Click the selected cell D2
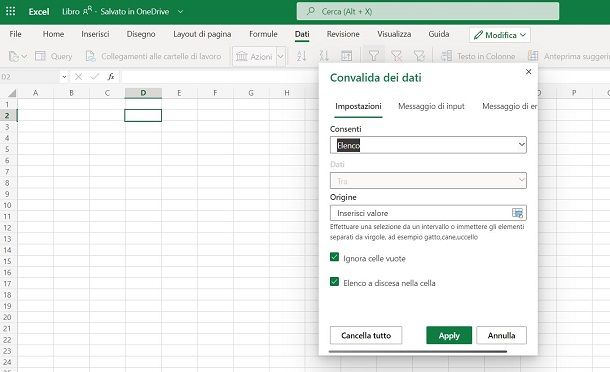This screenshot has width=610, height=372. 143,116
